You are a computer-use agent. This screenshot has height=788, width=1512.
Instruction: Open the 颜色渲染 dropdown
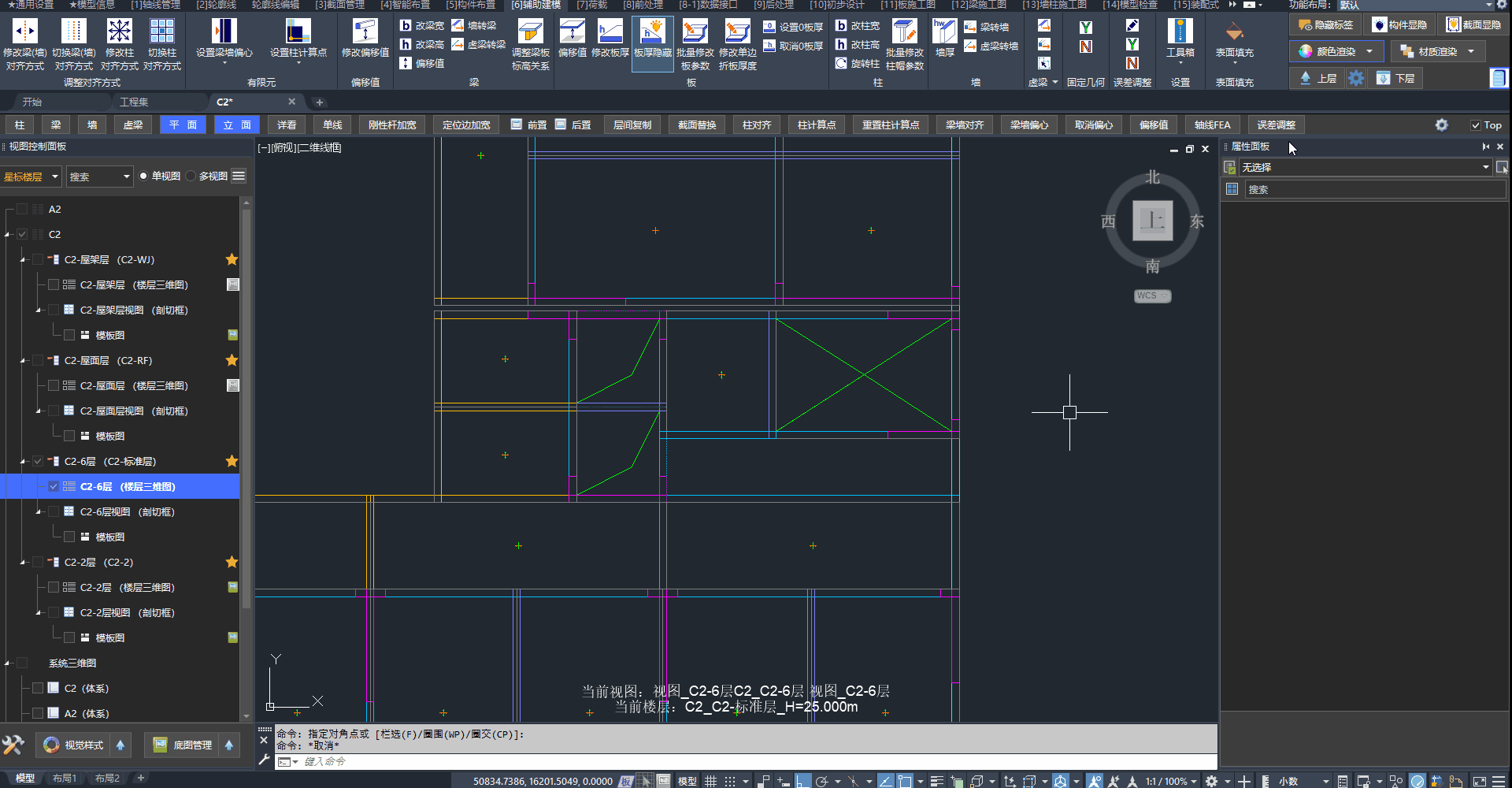tap(1369, 52)
